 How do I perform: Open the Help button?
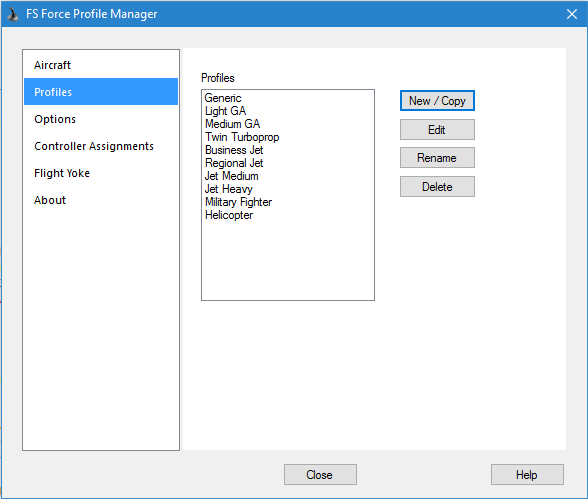pyautogui.click(x=527, y=475)
